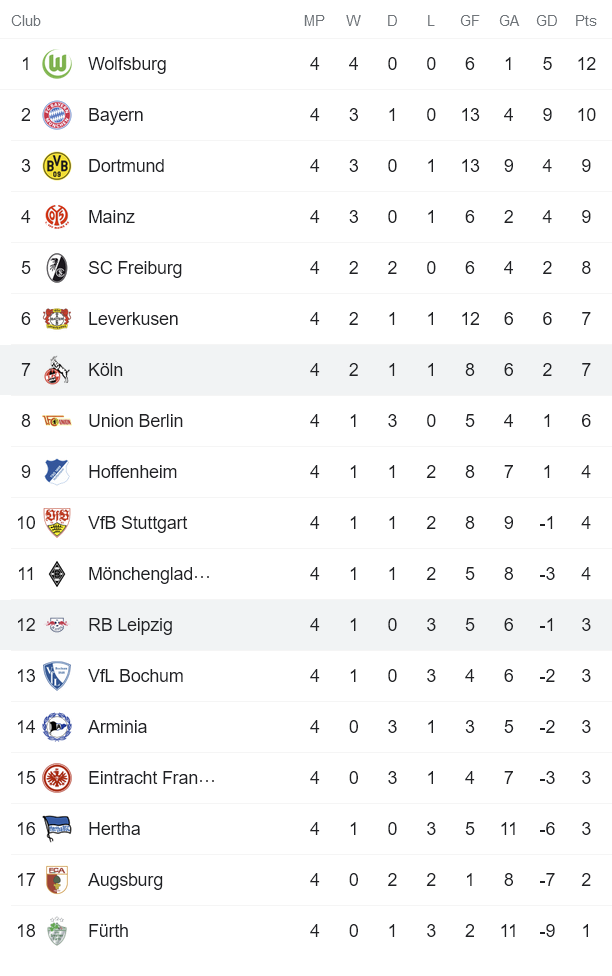Click the Wolfsburg club crest
This screenshot has width=612, height=976.
tap(58, 63)
